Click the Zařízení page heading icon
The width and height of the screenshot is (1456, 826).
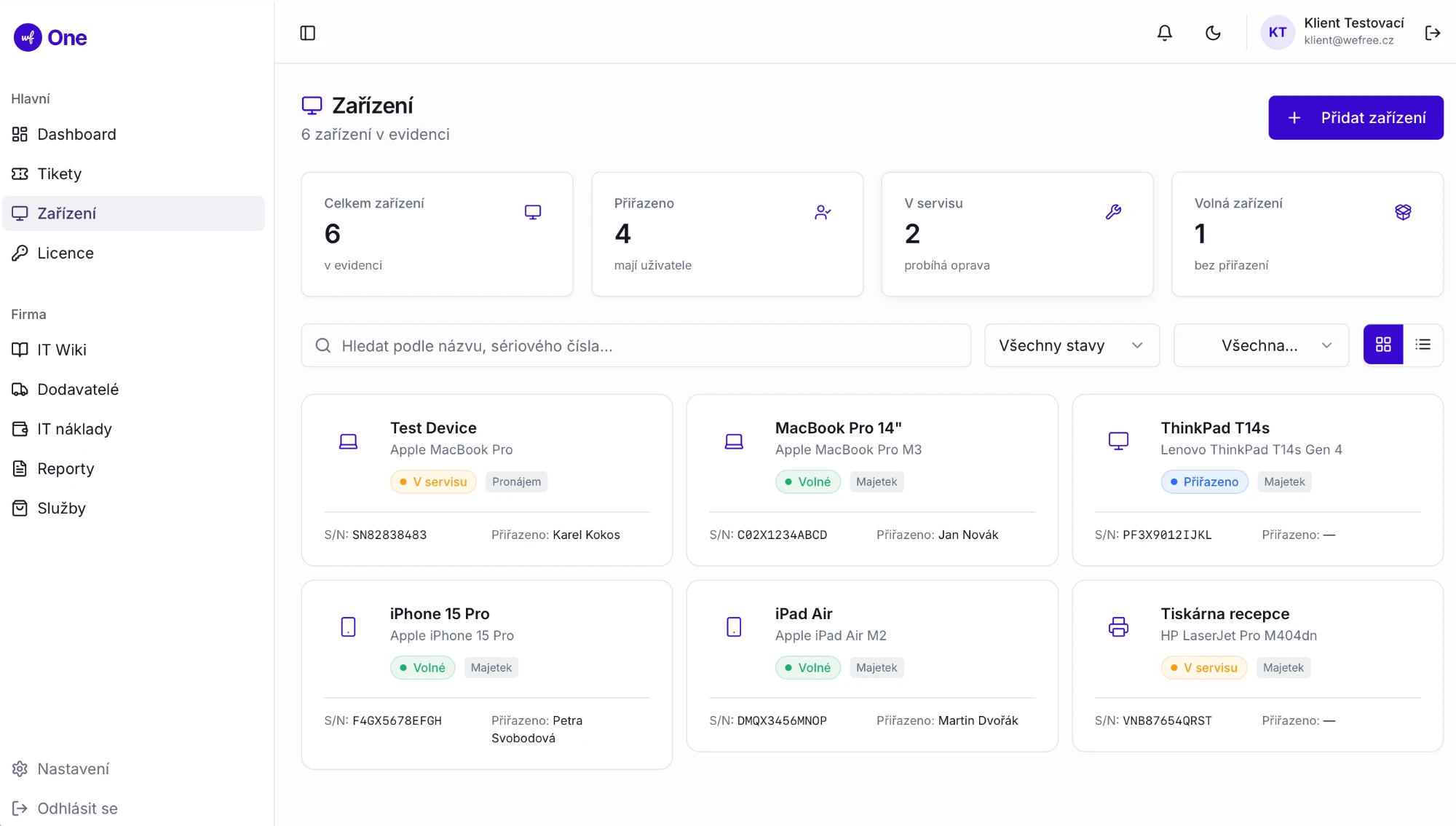[312, 106]
